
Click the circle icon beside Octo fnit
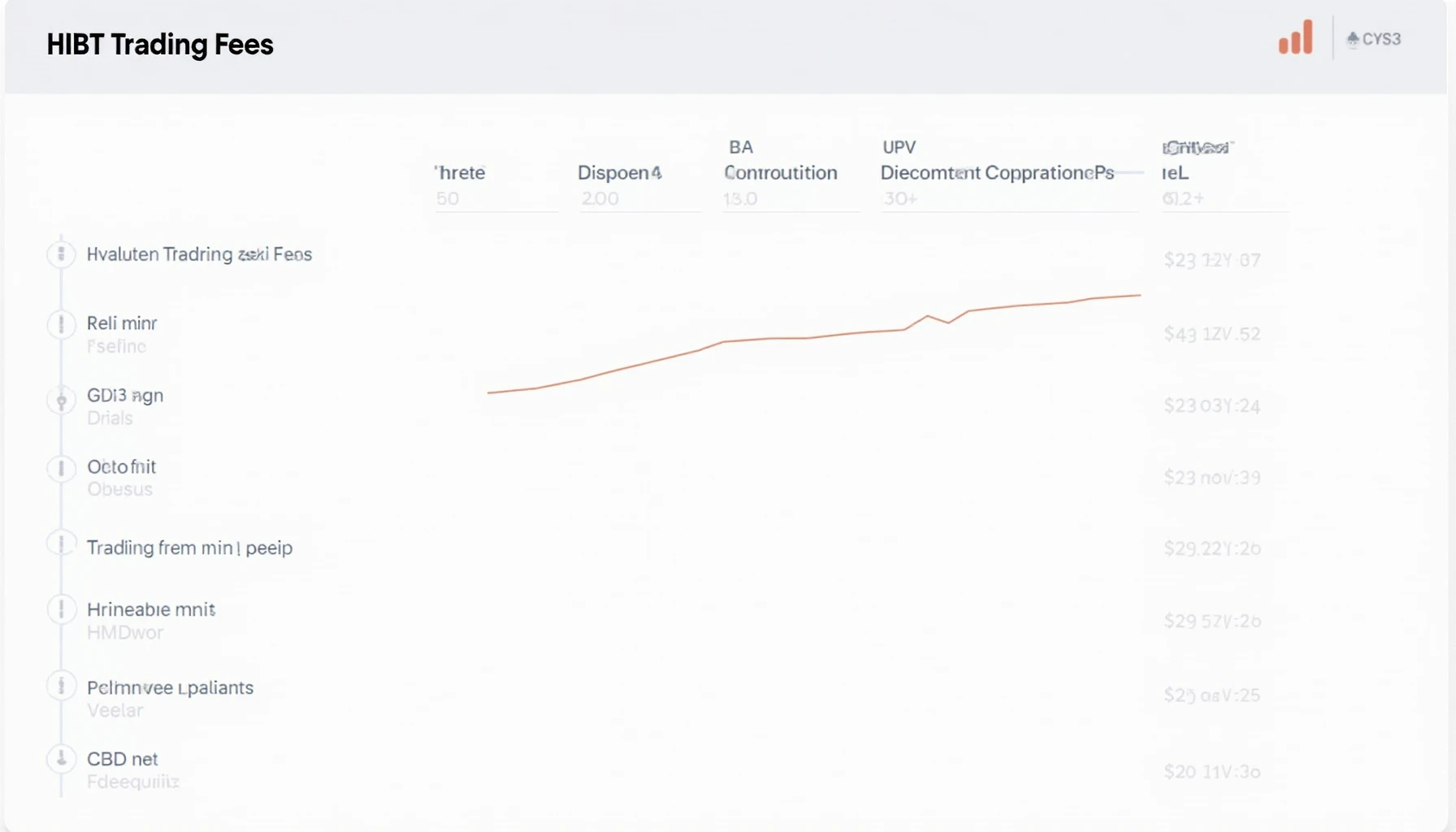[x=61, y=469]
